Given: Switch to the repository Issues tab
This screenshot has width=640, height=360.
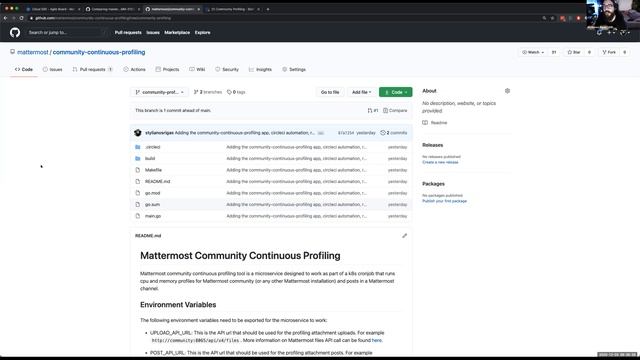Looking at the screenshot, I should (53, 69).
